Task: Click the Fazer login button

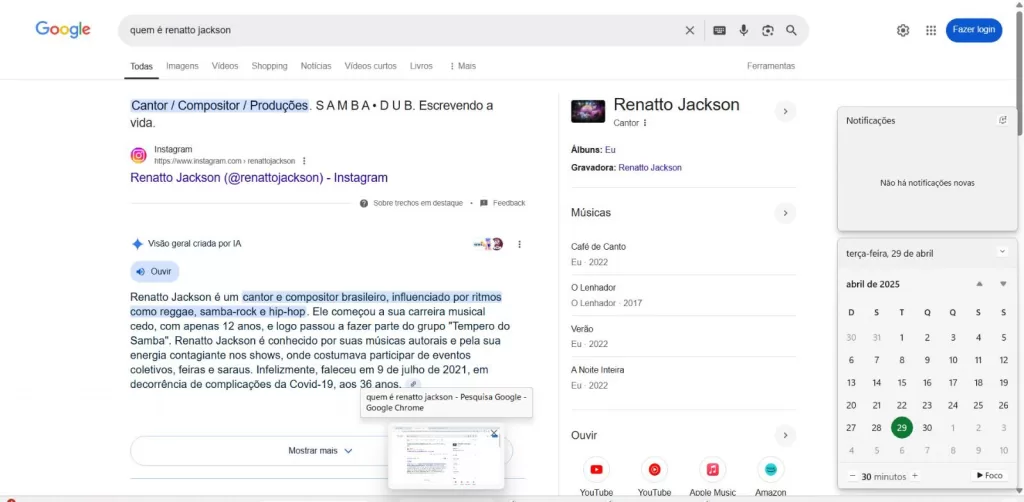Action: tap(973, 30)
